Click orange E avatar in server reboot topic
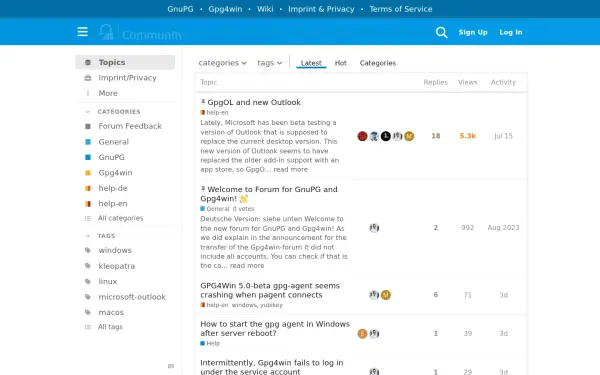Viewport: 600px width, 375px height. click(362, 334)
